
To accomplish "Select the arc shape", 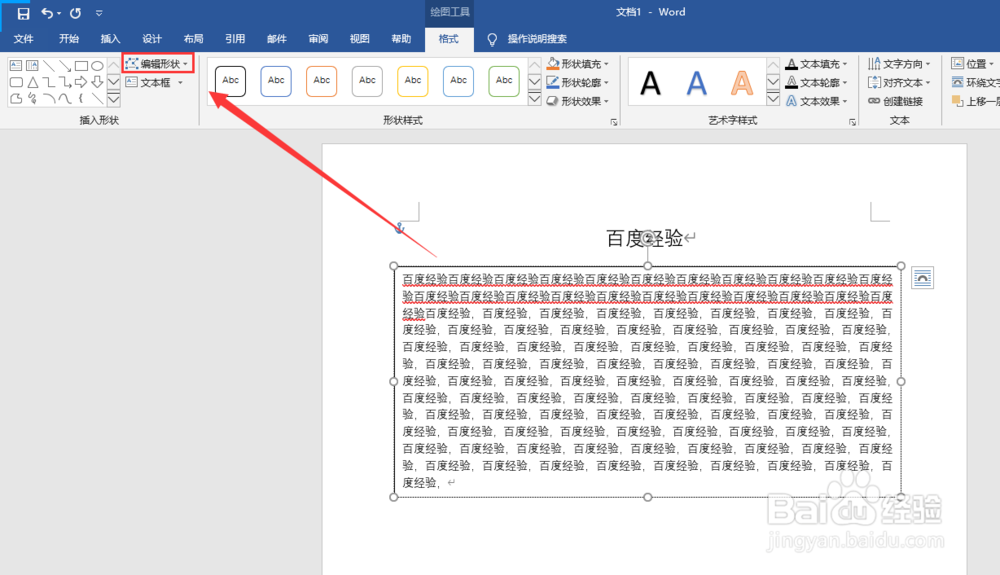I will (x=48, y=98).
